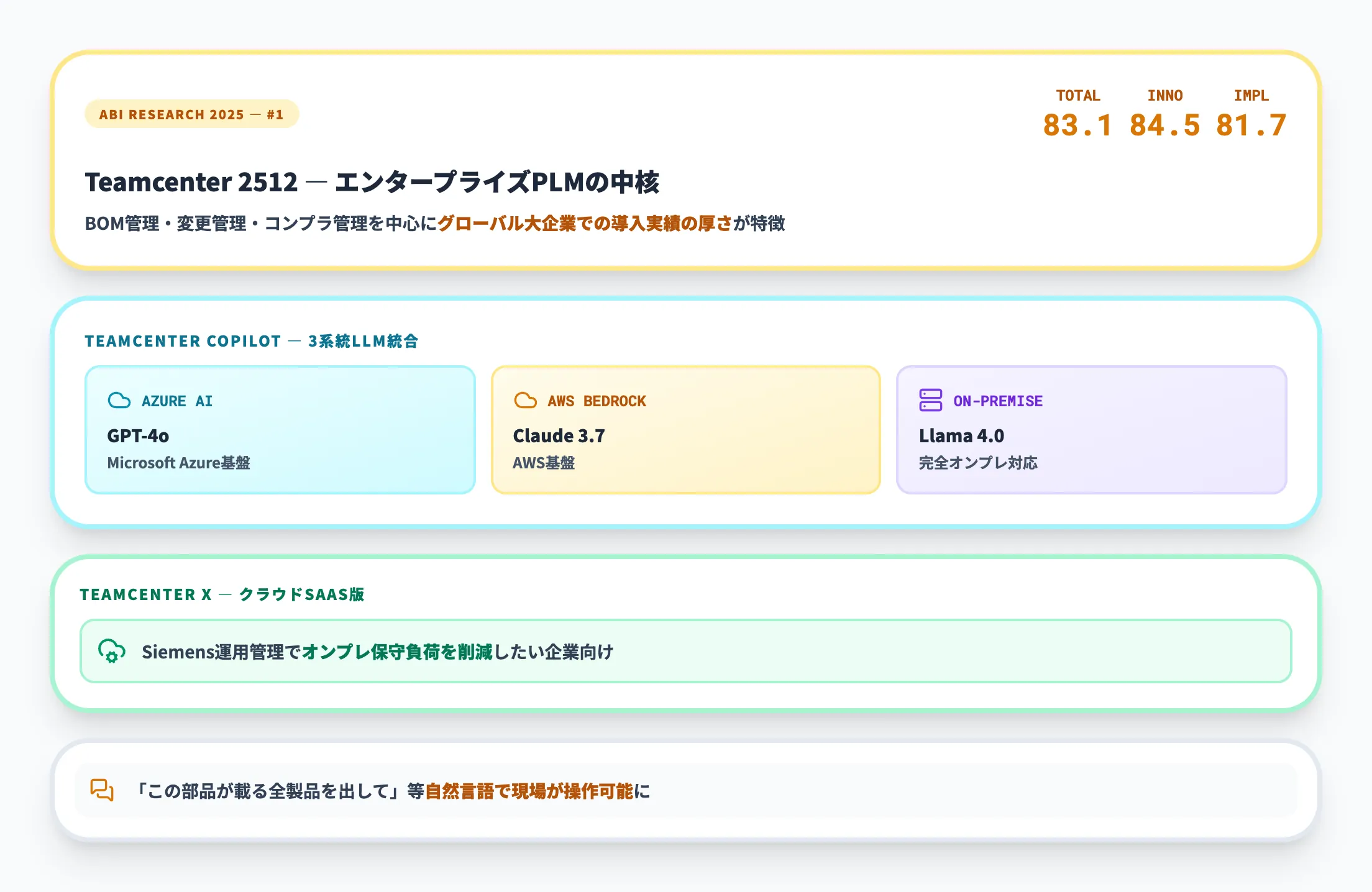Click the ABI RESEARCH 2025 — #1 badge
Viewport: 1372px width, 892px height.
pyautogui.click(x=192, y=114)
